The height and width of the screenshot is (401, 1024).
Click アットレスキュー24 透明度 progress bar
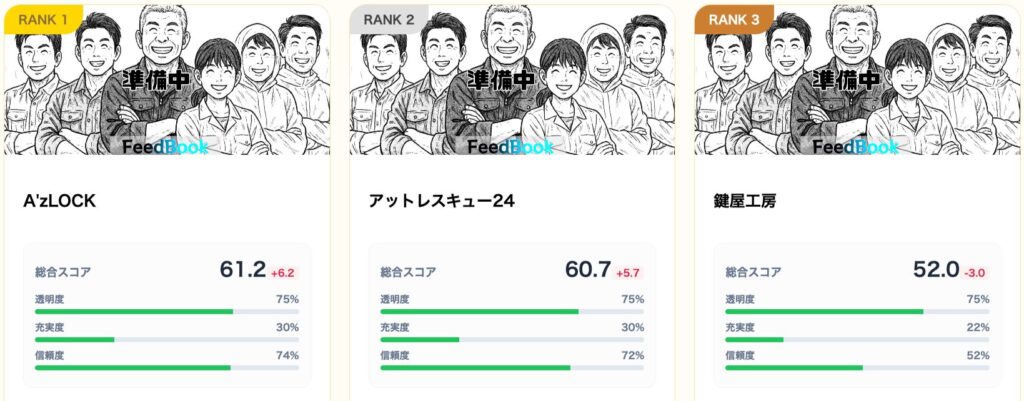point(512,311)
